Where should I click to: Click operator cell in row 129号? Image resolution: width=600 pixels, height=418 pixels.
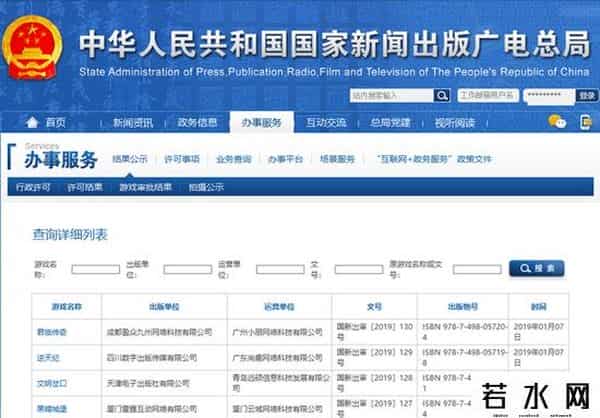tap(277, 358)
